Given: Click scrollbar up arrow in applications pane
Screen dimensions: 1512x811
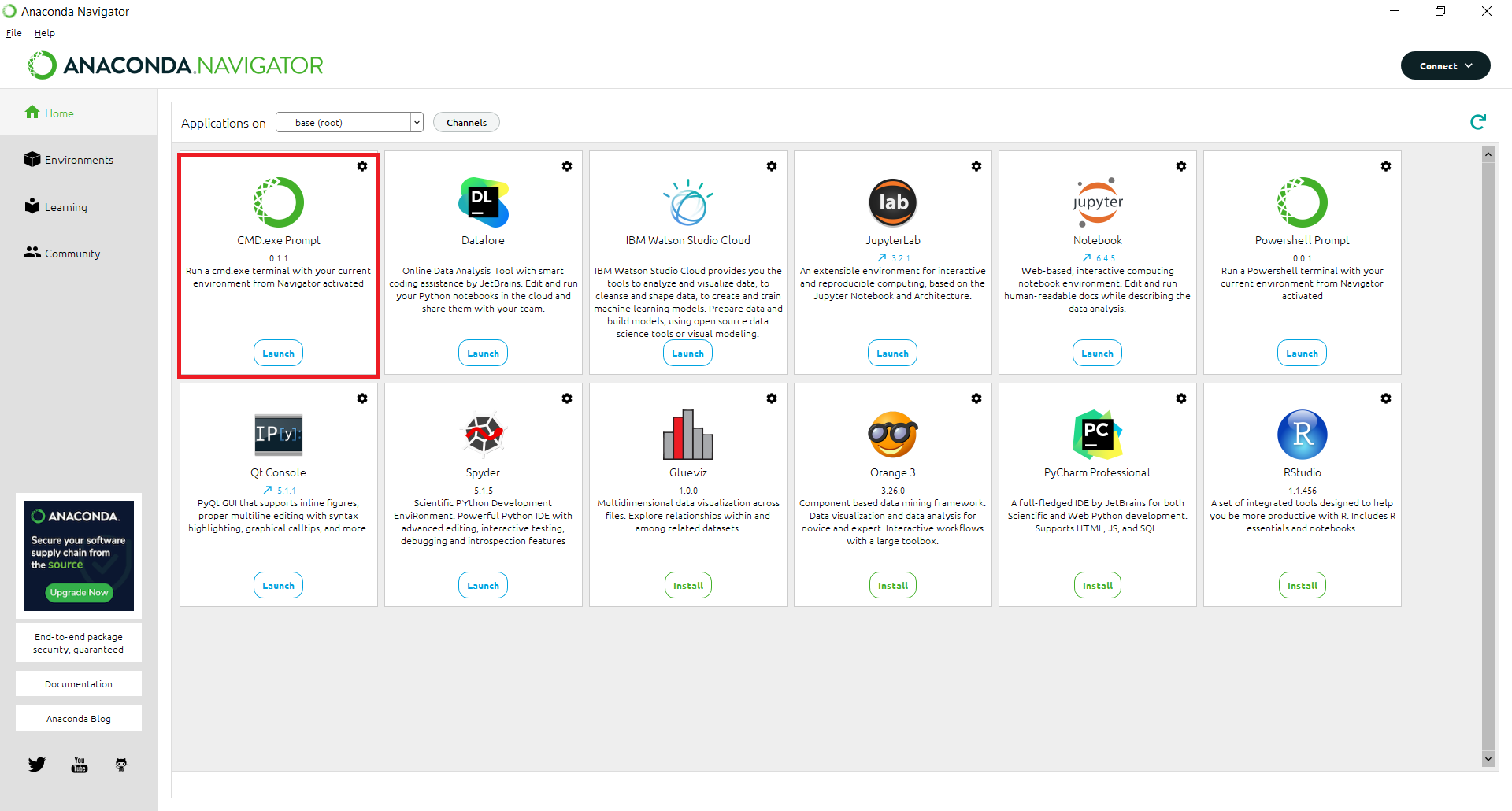Looking at the screenshot, I should (x=1488, y=154).
